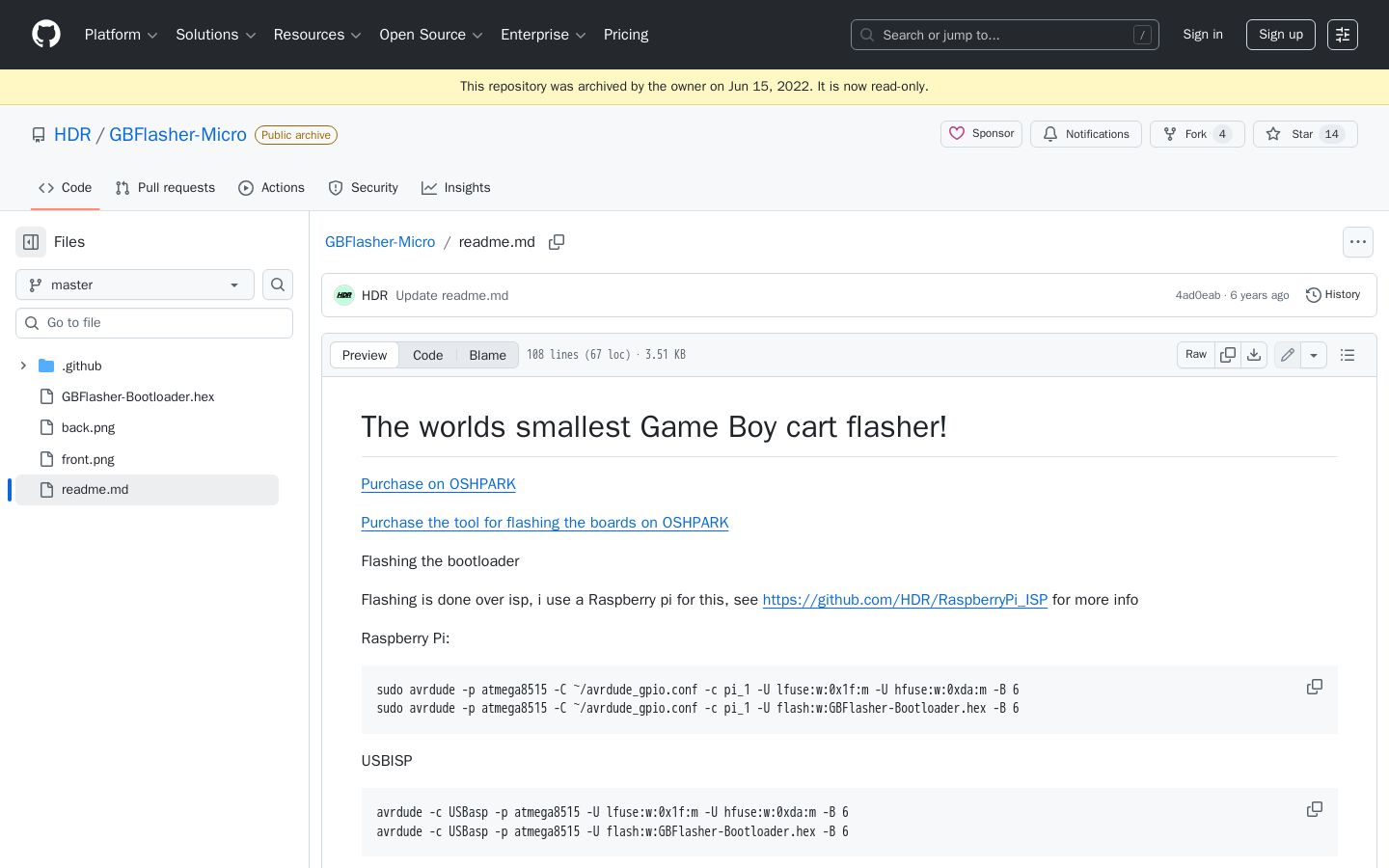The image size is (1389, 868).
Task: Copy the Raspberry Pi avrdude commands
Action: tap(1315, 687)
